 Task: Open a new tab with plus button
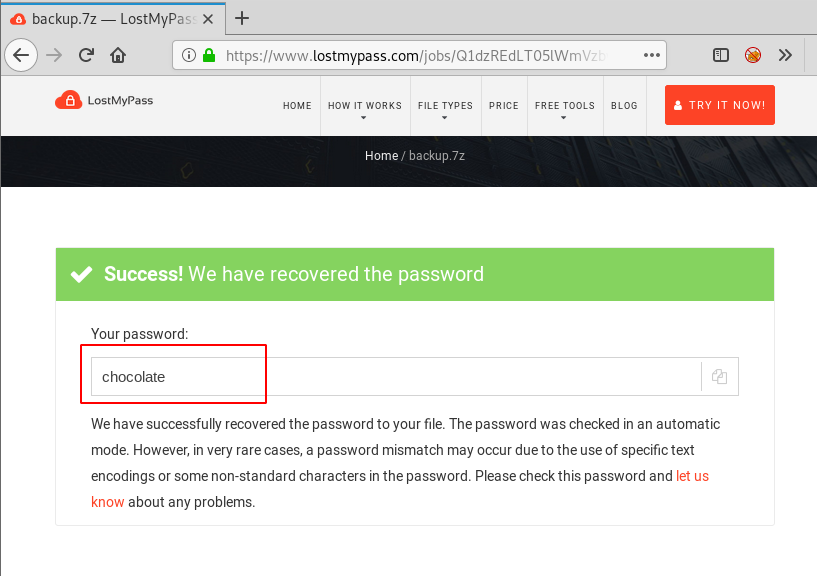click(242, 18)
